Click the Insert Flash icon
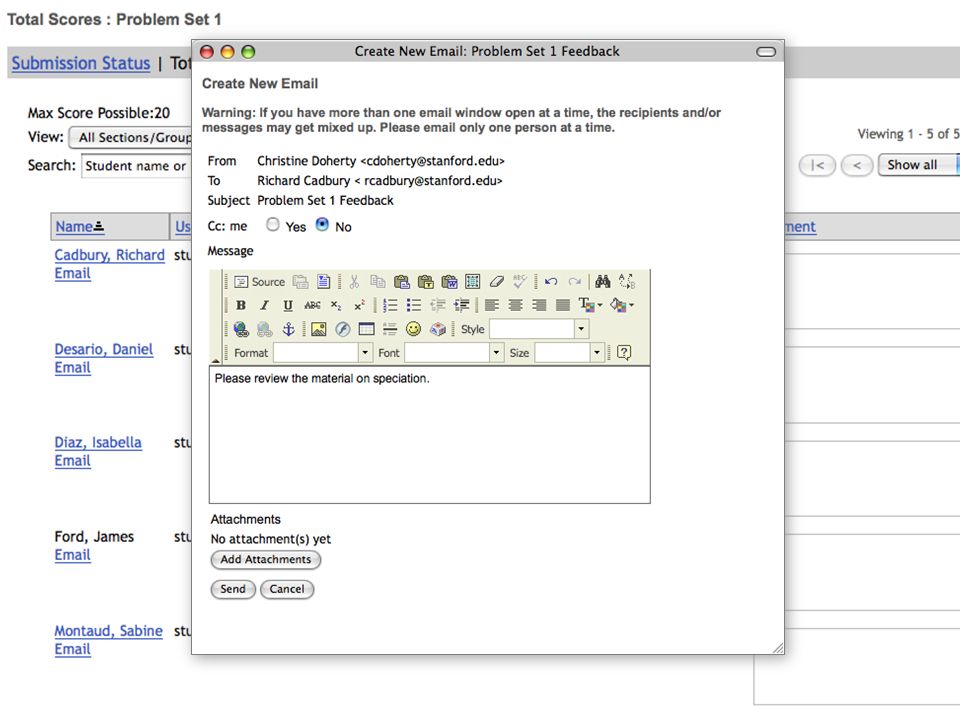 342,329
